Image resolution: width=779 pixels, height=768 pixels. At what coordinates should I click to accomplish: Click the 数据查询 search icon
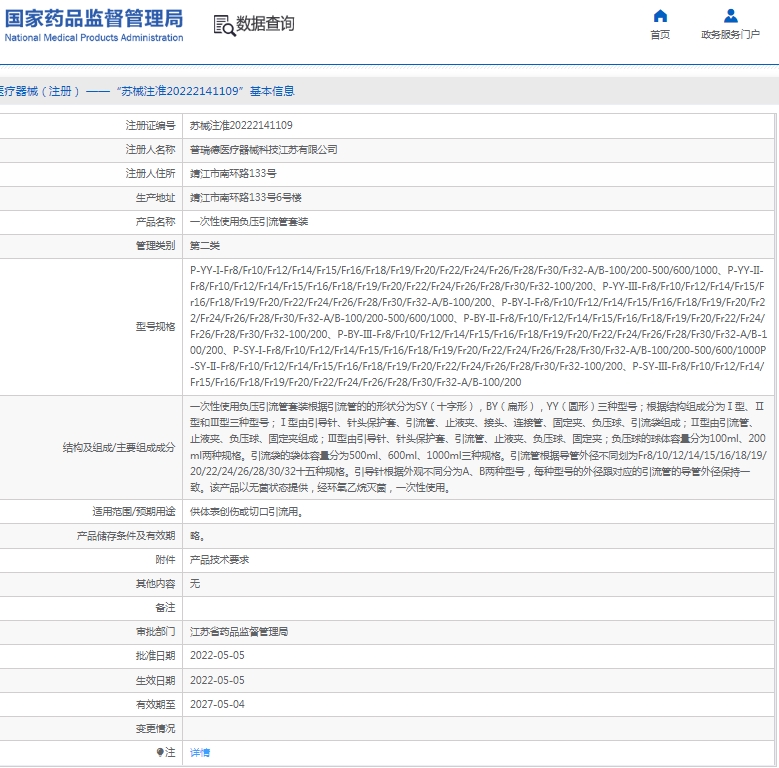point(224,25)
